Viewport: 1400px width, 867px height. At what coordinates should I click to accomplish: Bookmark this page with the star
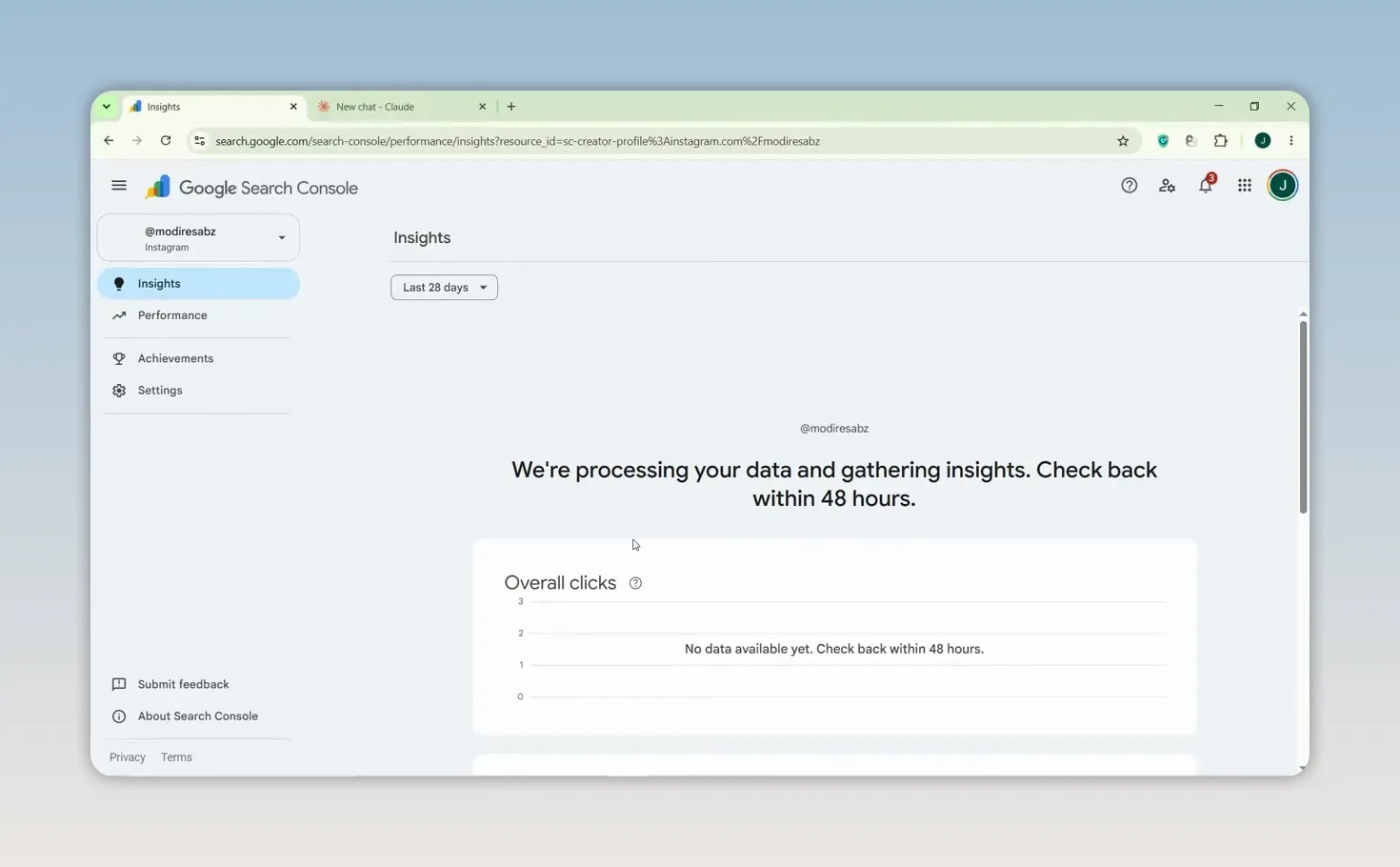point(1123,141)
